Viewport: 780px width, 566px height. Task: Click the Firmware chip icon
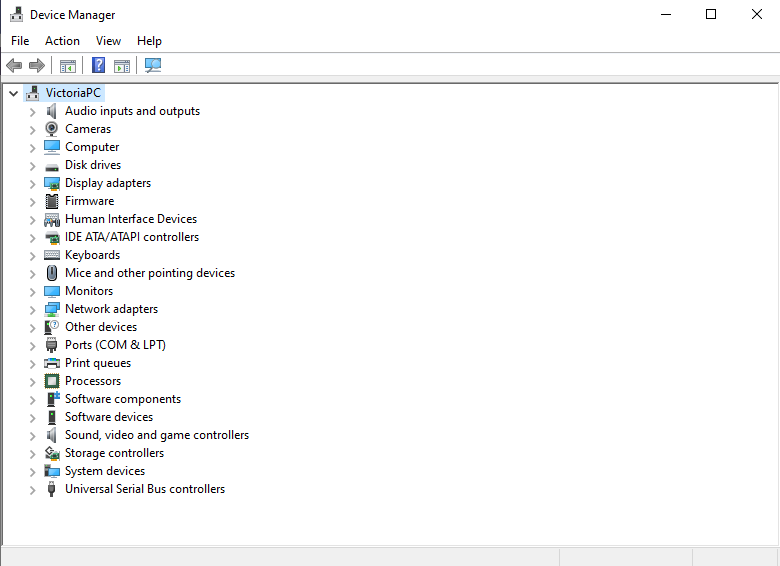pyautogui.click(x=52, y=201)
